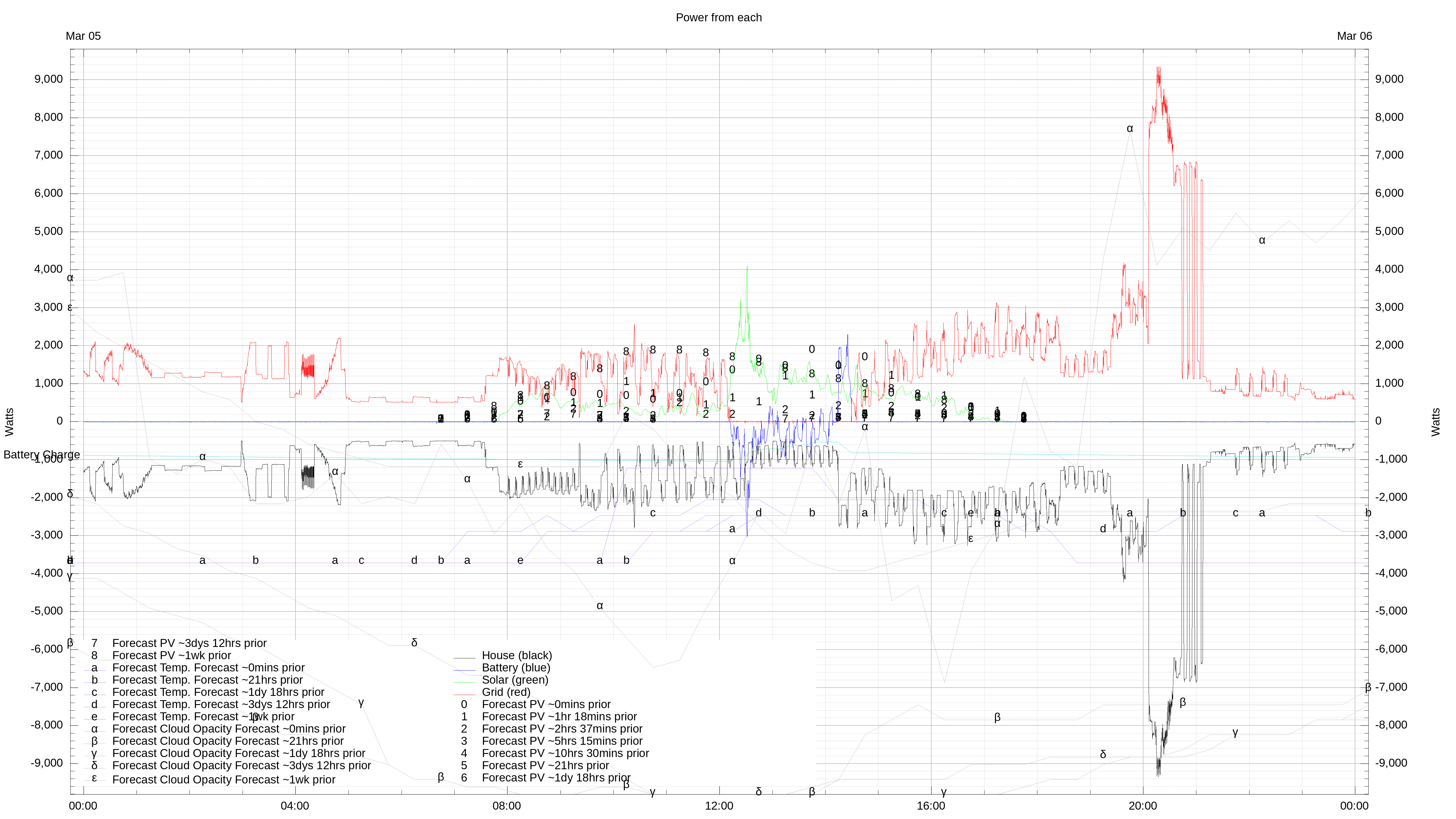Click left-axis tick label "9,000"
The height and width of the screenshot is (819, 1456).
pyautogui.click(x=49, y=79)
